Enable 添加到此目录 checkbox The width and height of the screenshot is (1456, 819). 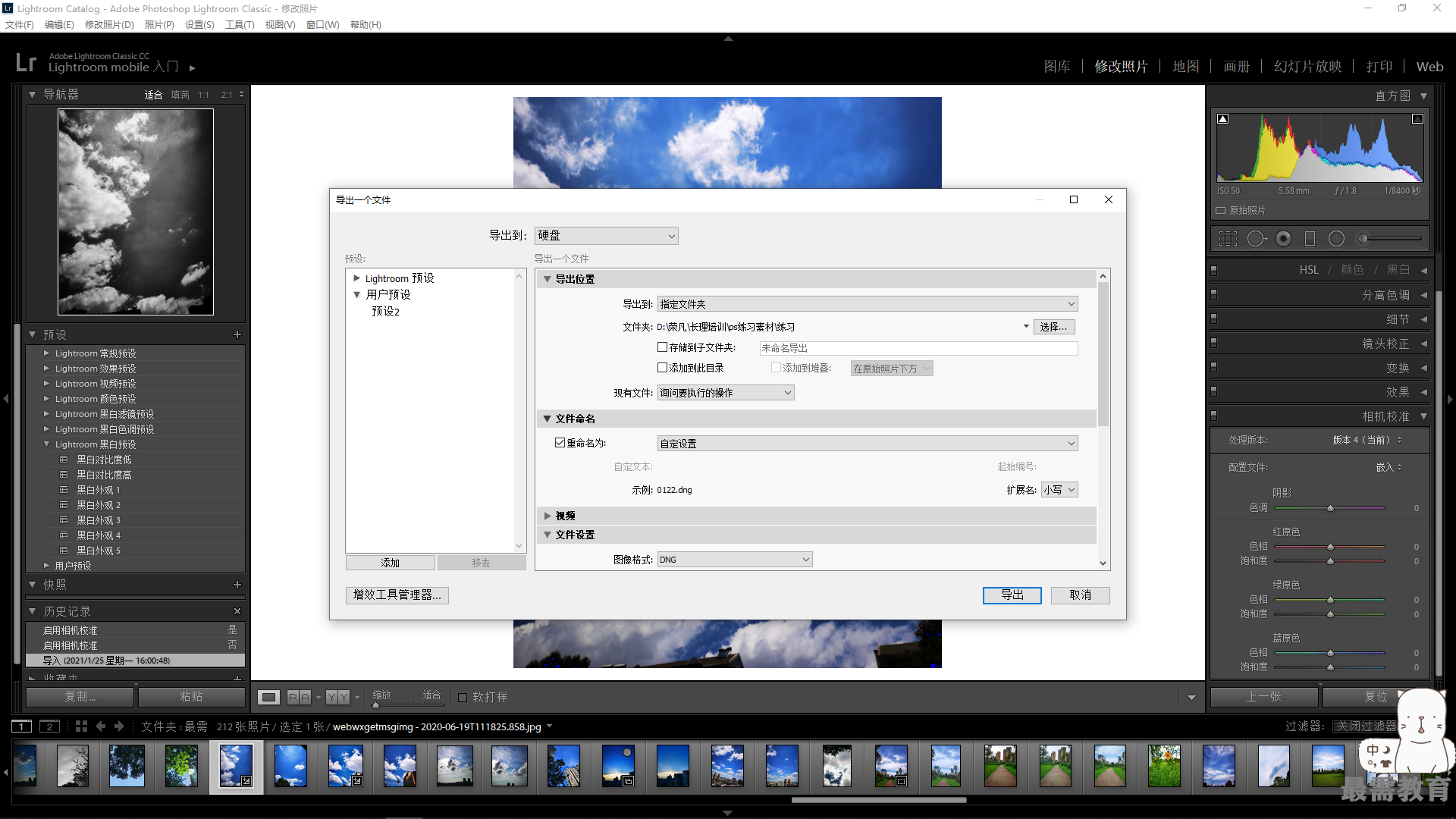click(662, 368)
